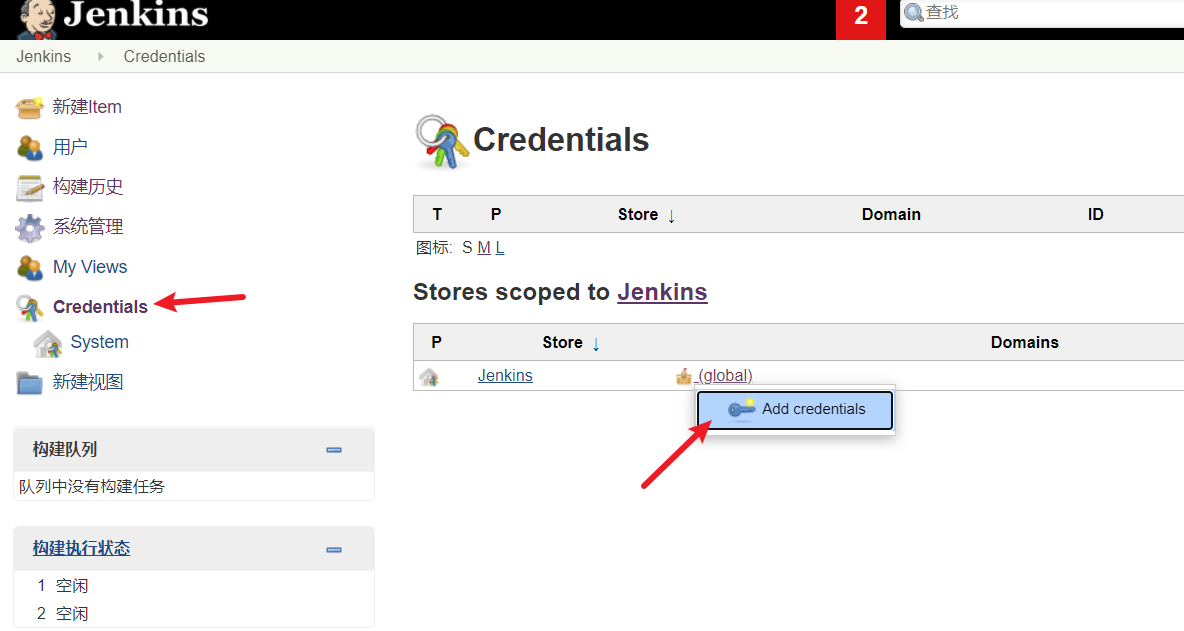Click the Jenkins logo title text
Screen dimensions: 1184x631
[136, 15]
